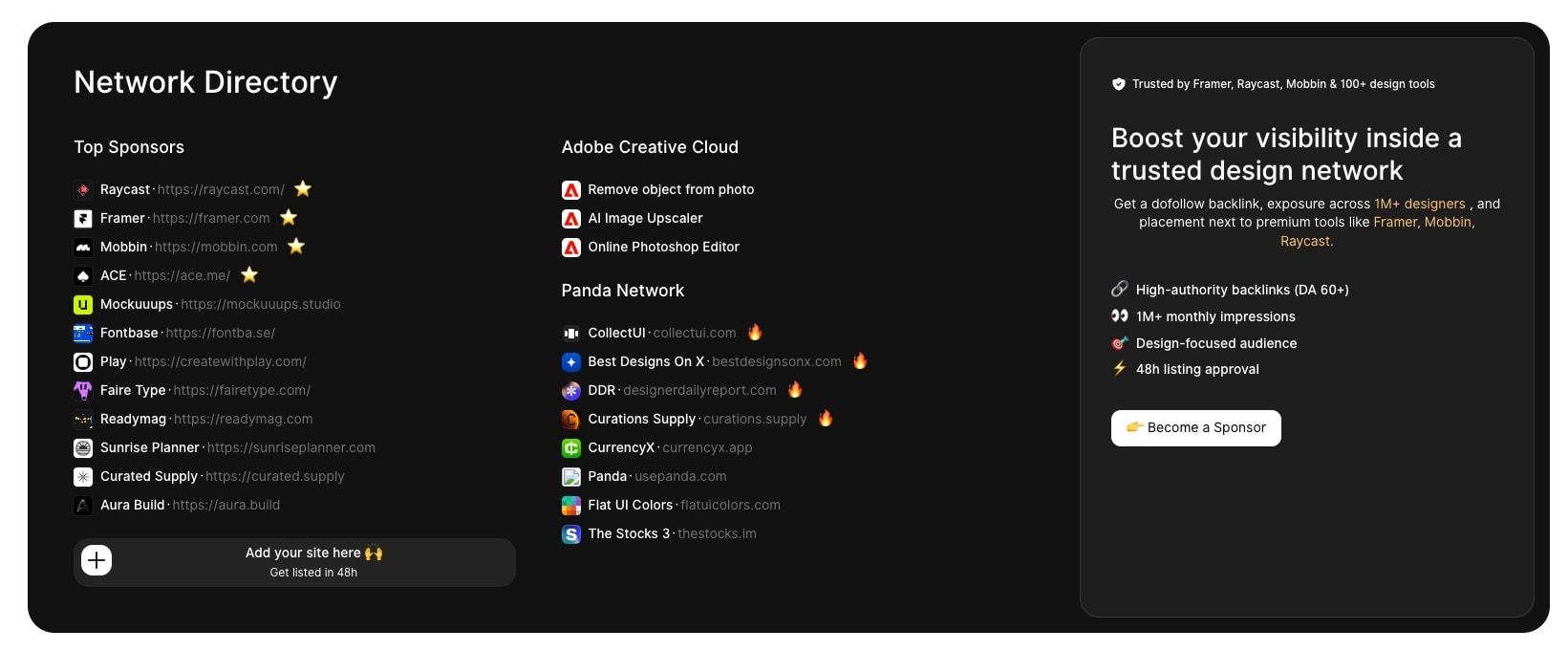
Task: Open the Mockuuups sponsor link
Action: (x=221, y=304)
